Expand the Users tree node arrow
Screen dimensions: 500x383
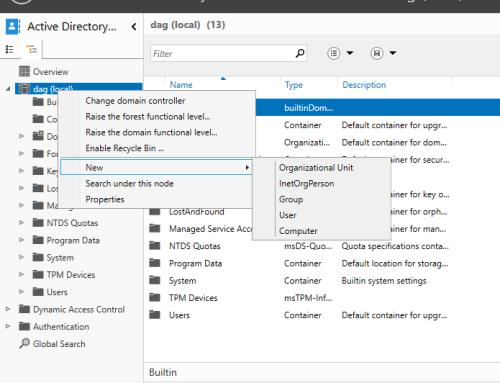coord(21,292)
